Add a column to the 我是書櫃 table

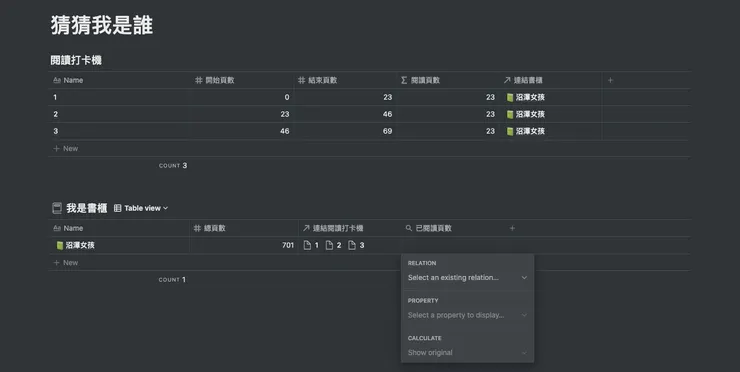[x=512, y=228]
